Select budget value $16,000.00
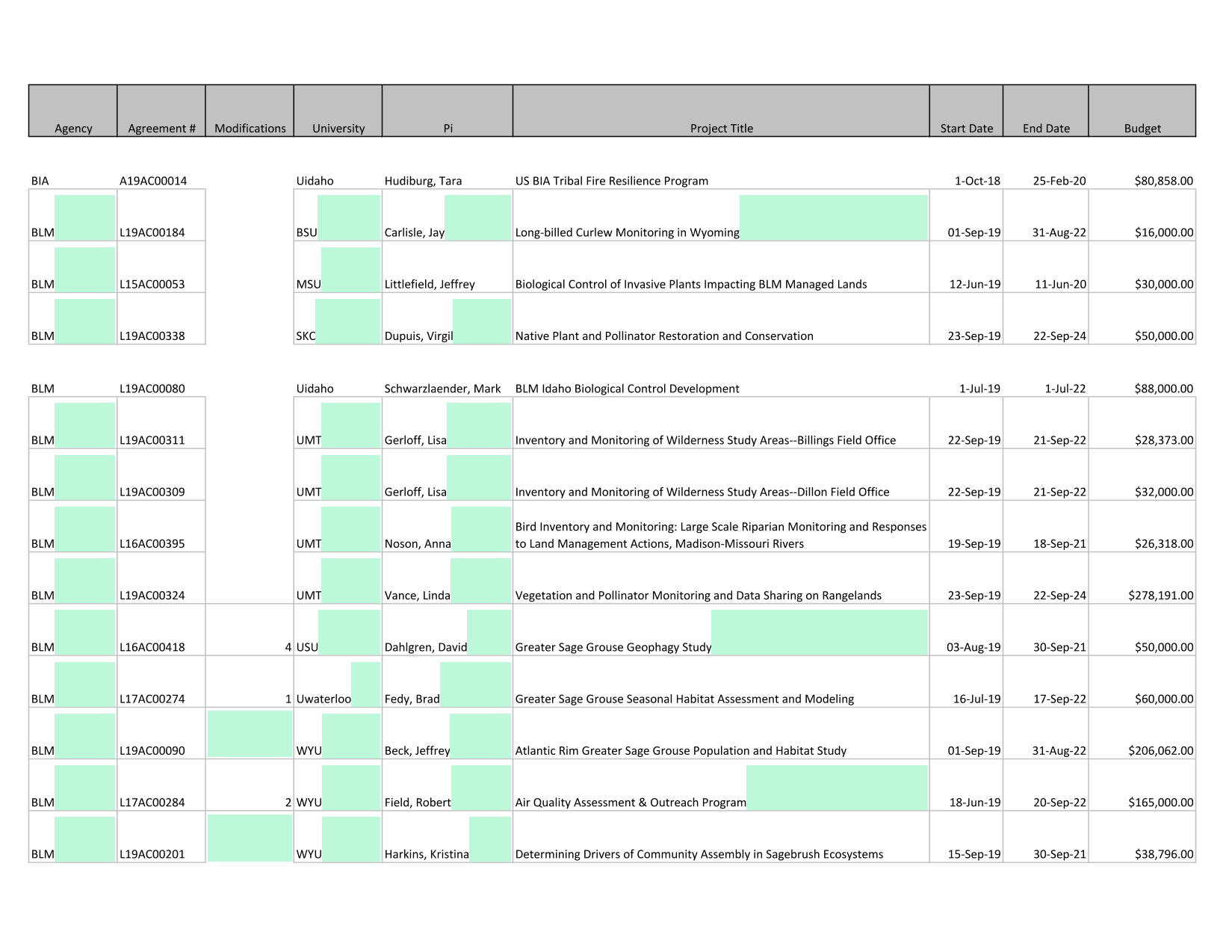This screenshot has width=1232, height=952. click(x=1163, y=232)
